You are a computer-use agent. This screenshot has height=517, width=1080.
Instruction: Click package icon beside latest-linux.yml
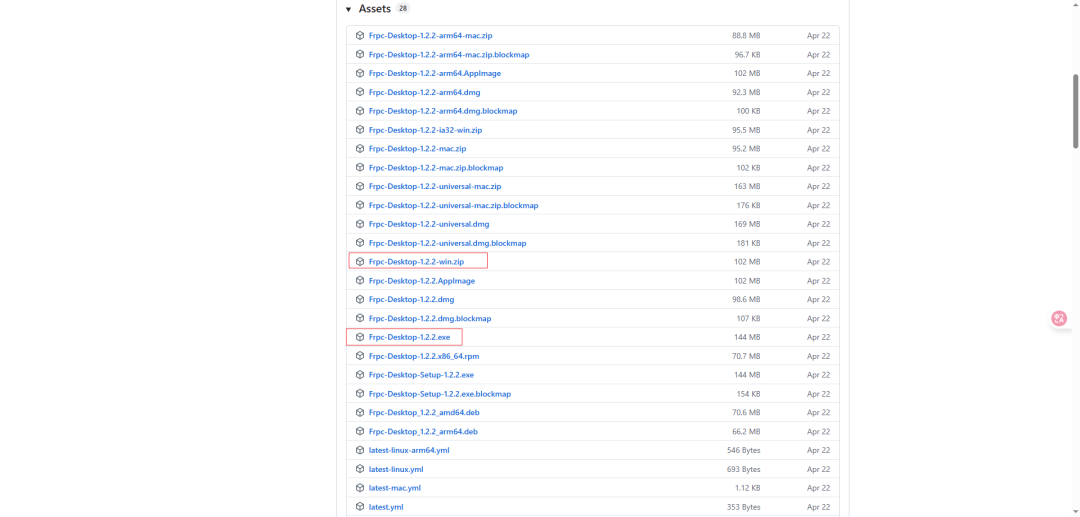click(x=360, y=469)
